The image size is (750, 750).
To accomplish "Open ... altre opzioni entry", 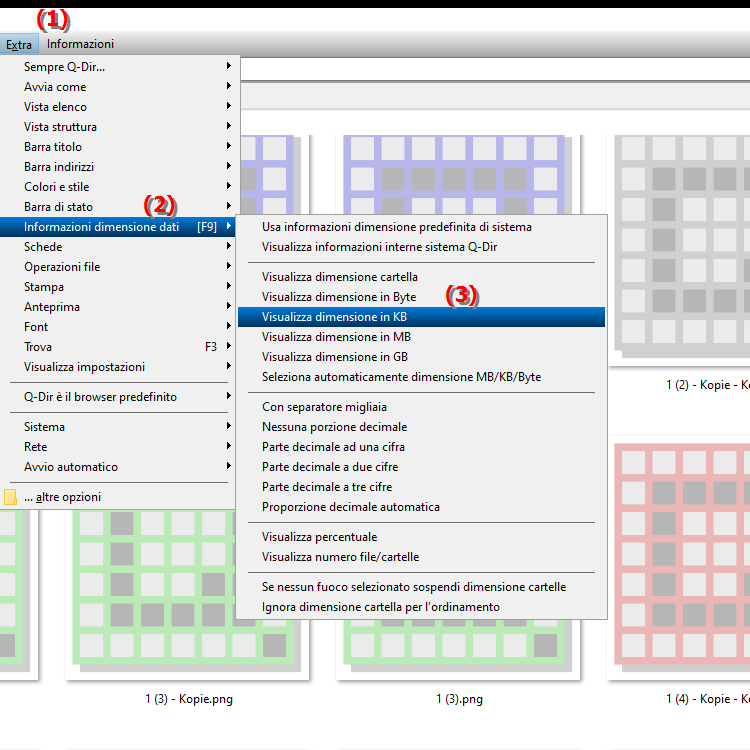I will (118, 497).
